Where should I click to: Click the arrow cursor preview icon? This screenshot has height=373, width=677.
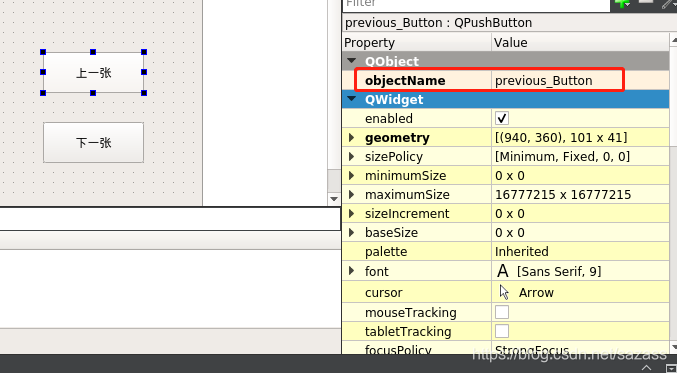504,292
